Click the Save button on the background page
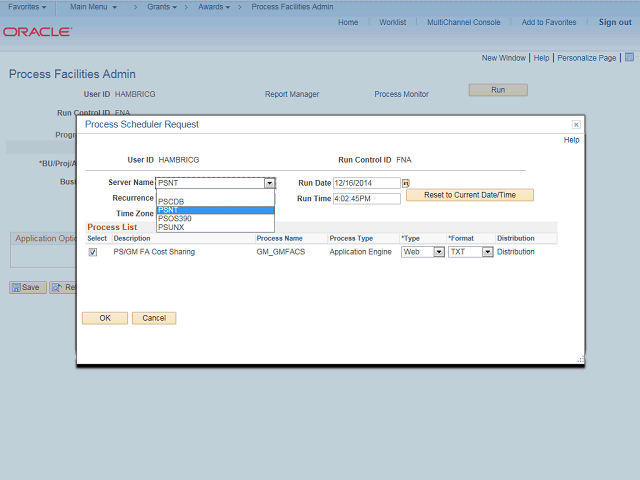The width and height of the screenshot is (640, 480). coord(28,287)
